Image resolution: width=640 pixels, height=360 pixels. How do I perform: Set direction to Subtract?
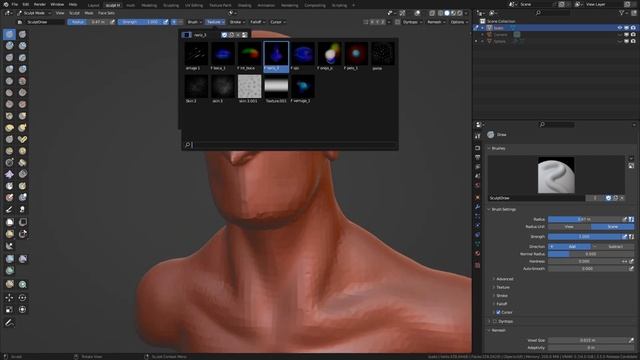613,247
